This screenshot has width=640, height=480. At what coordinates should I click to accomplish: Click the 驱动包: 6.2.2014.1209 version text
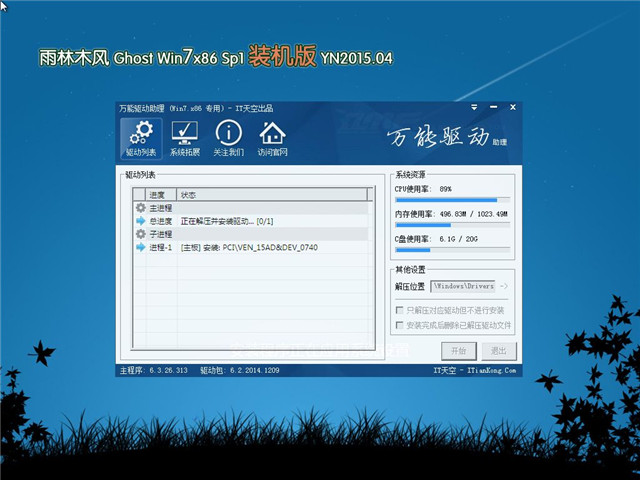click(240, 370)
